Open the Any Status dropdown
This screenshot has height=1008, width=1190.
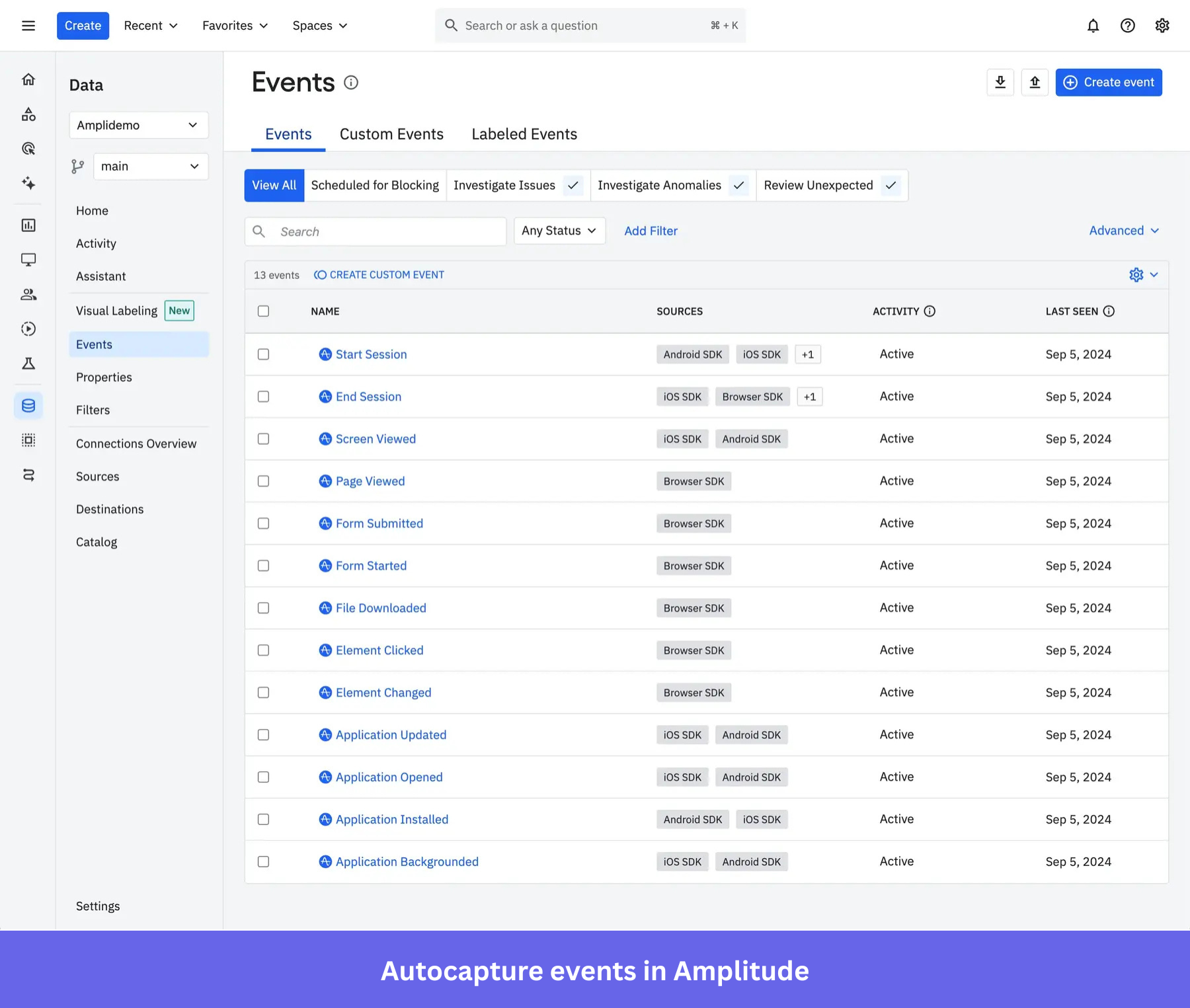(x=559, y=231)
